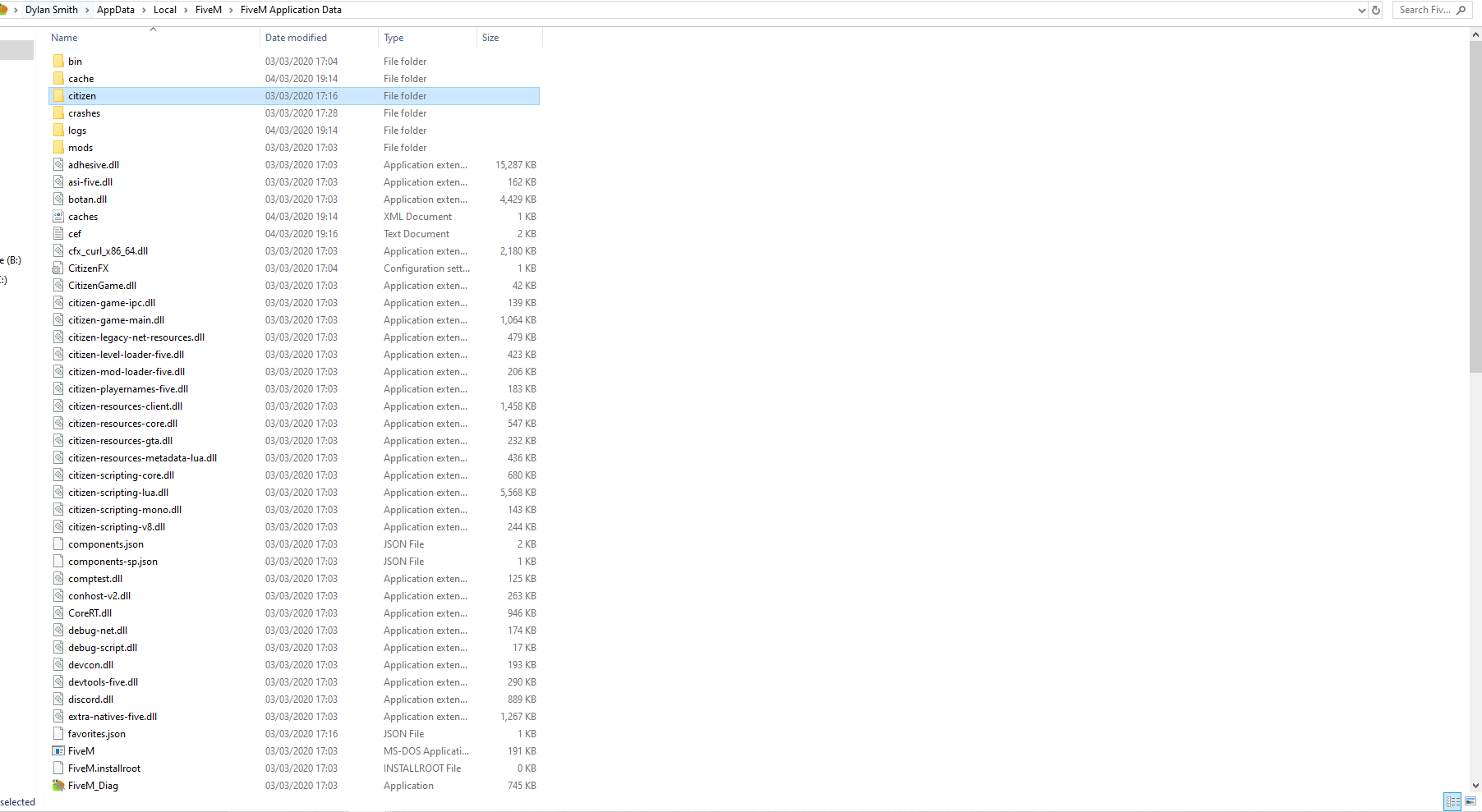This screenshot has width=1482, height=812.
Task: Click the vertical scrollbar thumb
Action: (x=1475, y=207)
